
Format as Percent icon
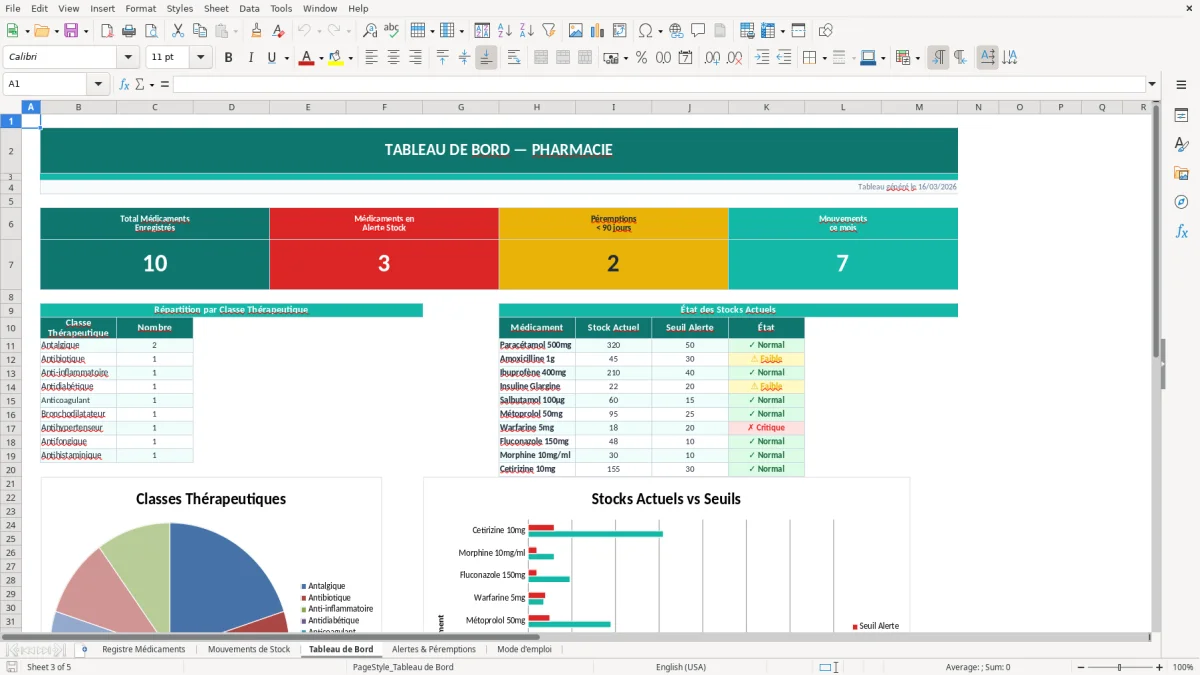click(x=641, y=58)
